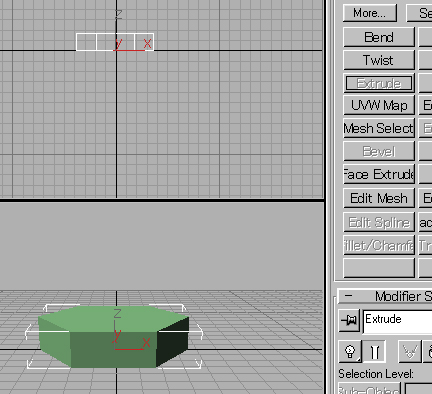The width and height of the screenshot is (432, 394).
Task: Click the Sub-Object button
Action: click(369, 389)
